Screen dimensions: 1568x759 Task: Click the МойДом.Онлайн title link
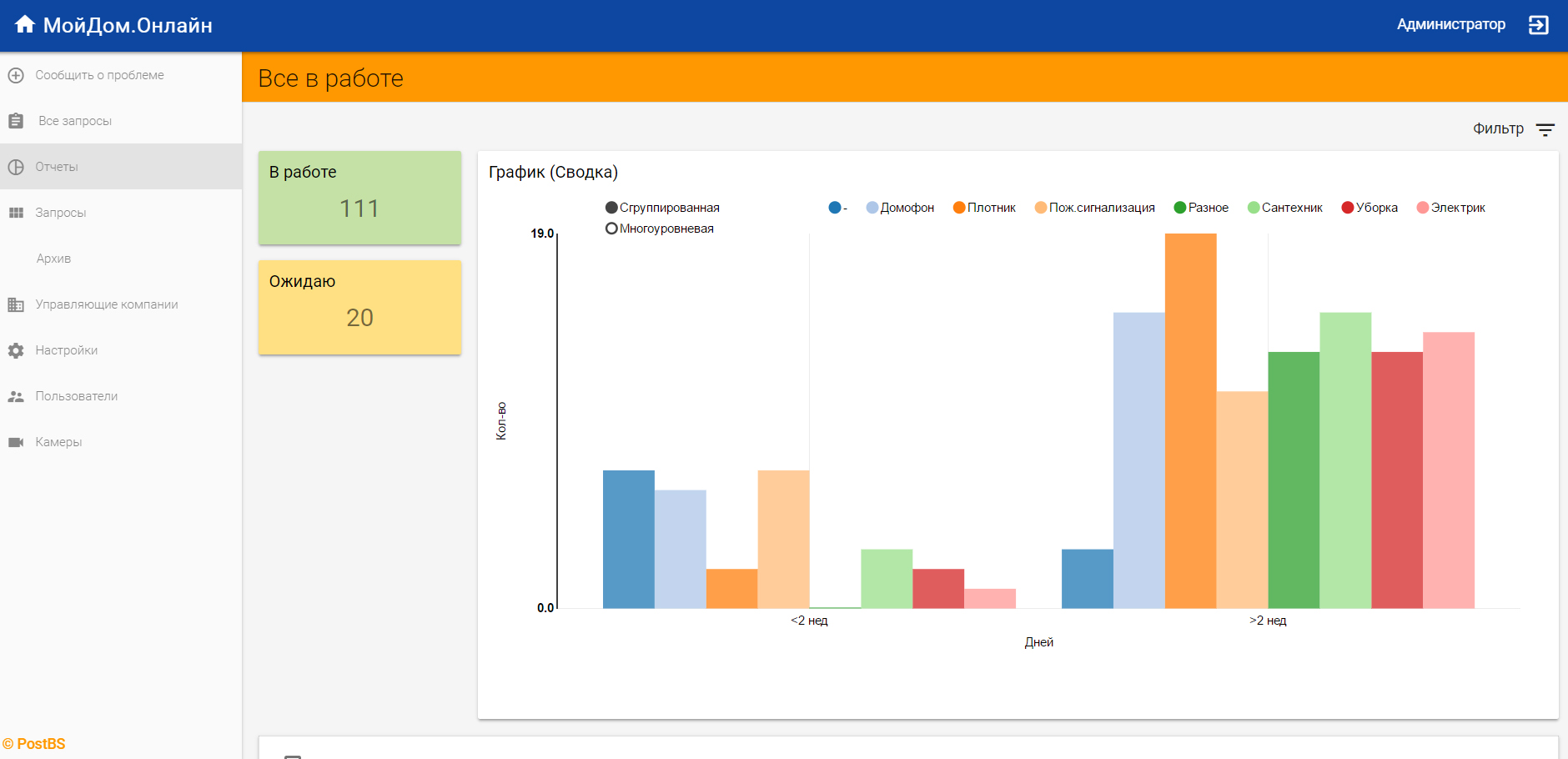click(x=128, y=25)
